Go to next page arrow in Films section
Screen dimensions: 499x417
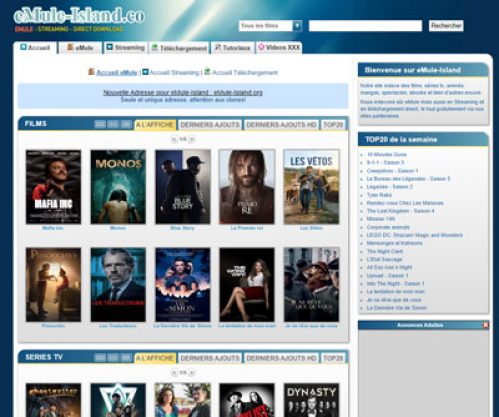coord(192,139)
